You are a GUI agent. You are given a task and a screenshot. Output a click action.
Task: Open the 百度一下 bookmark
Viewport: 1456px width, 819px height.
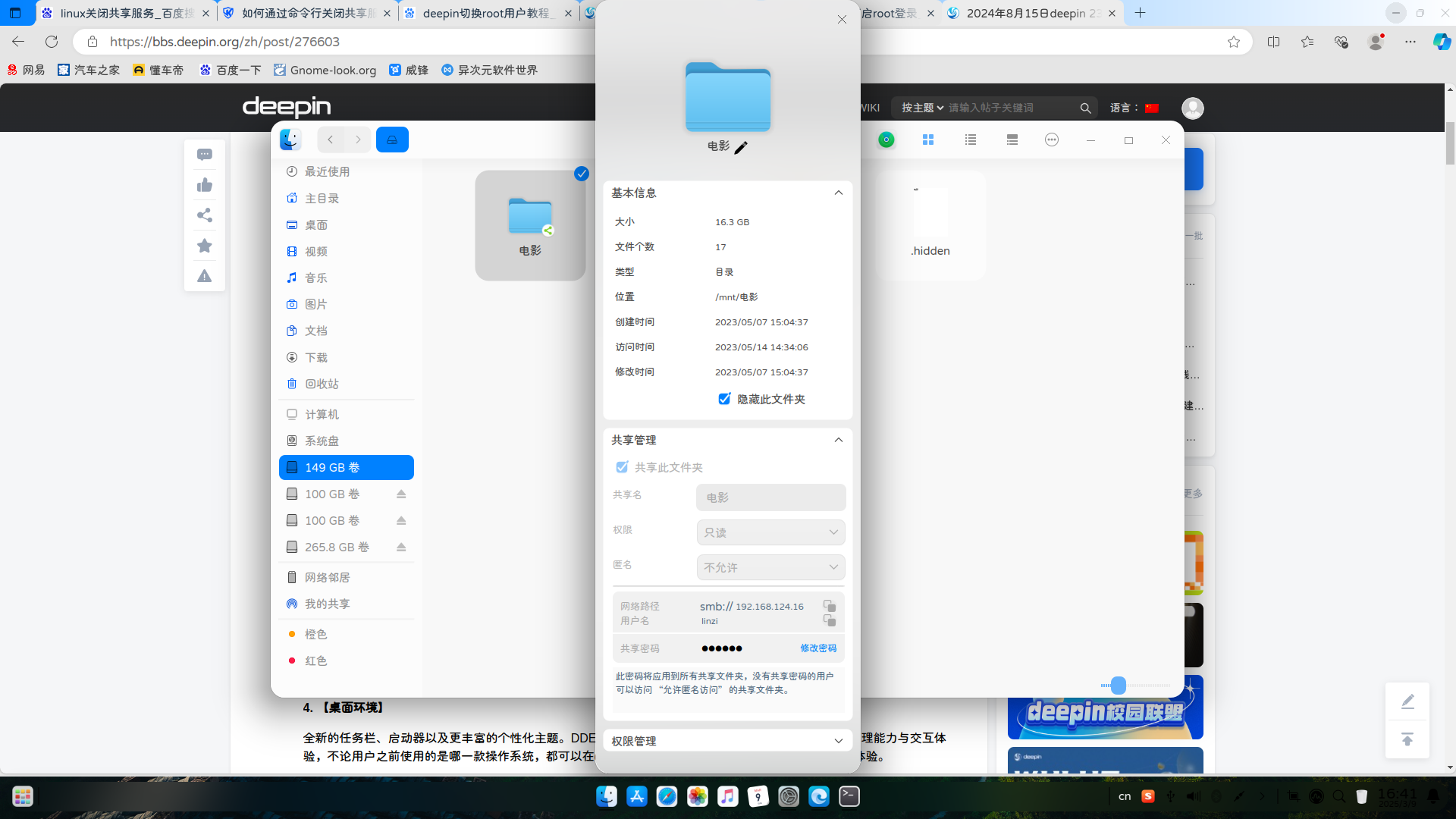point(230,70)
